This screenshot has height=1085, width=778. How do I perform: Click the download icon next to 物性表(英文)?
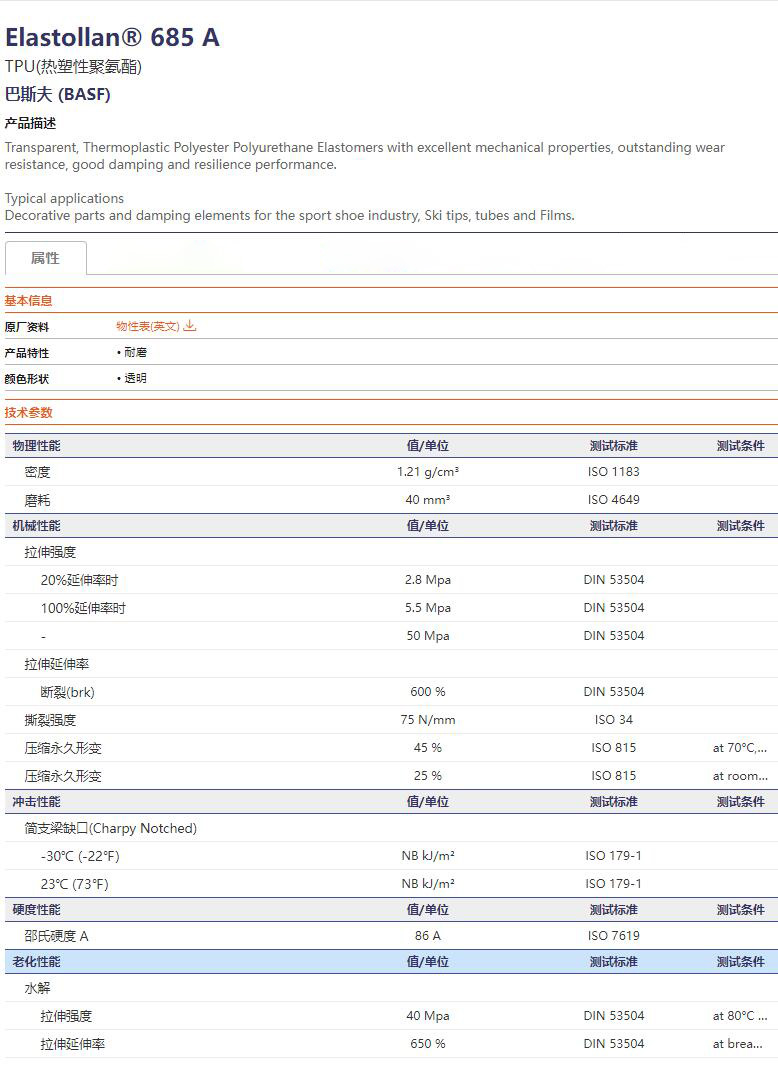coord(190,326)
